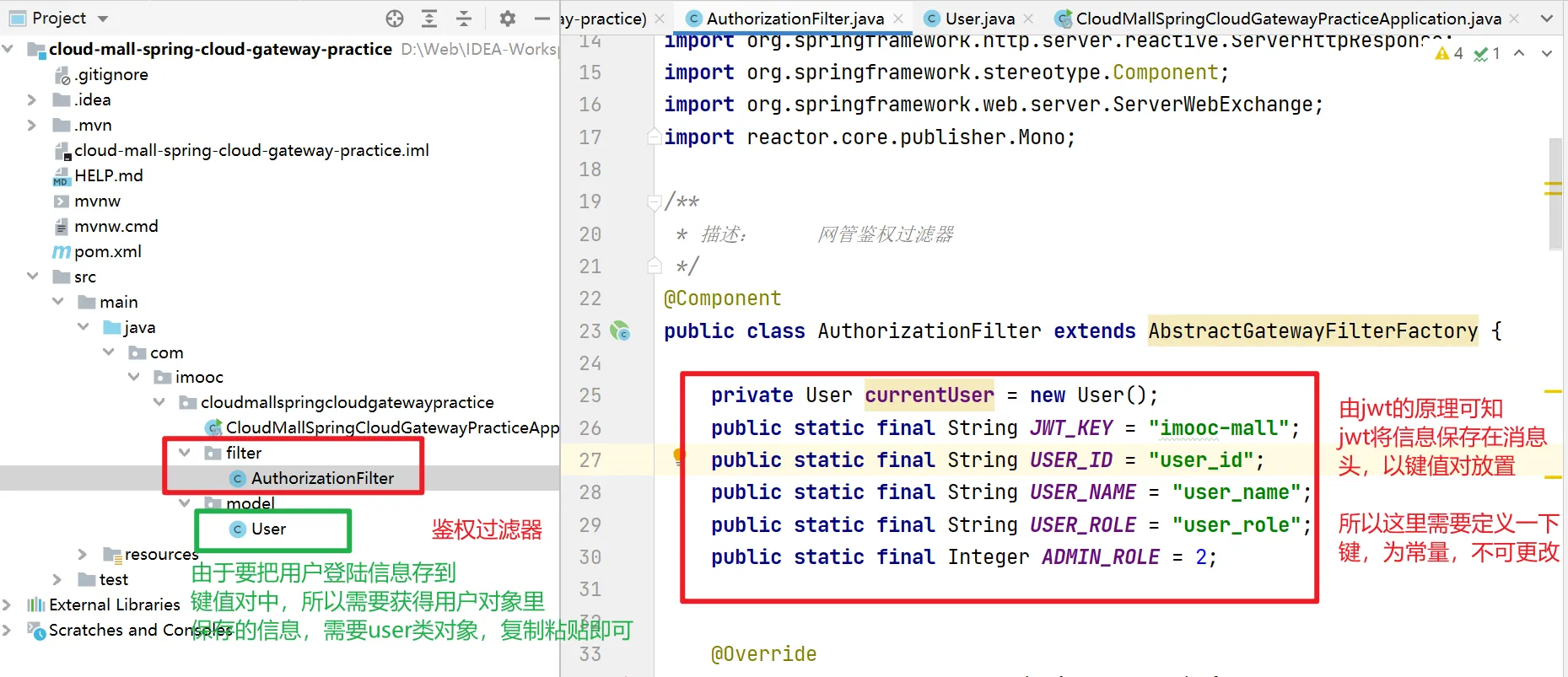Click the editor vertical scrollbar thumb

[x=1555, y=194]
